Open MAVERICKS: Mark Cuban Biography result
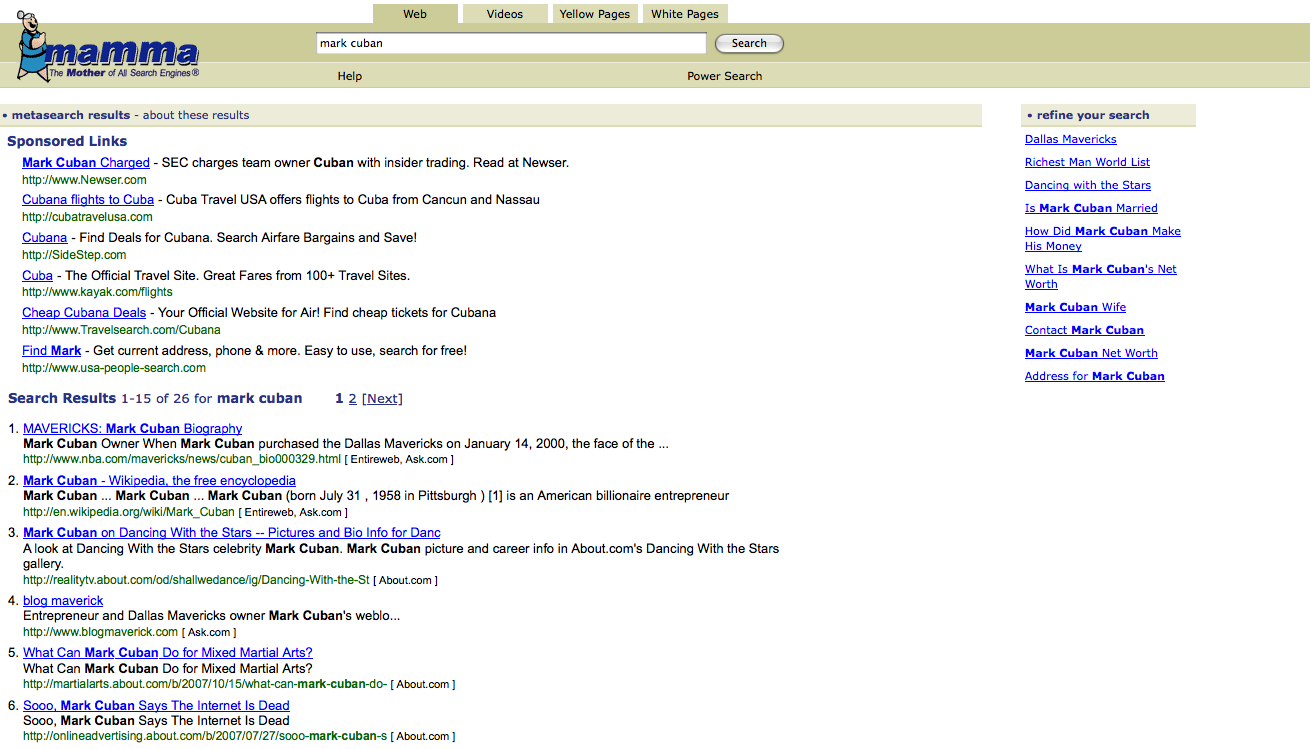Image resolution: width=1315 pixels, height=749 pixels. pos(133,429)
